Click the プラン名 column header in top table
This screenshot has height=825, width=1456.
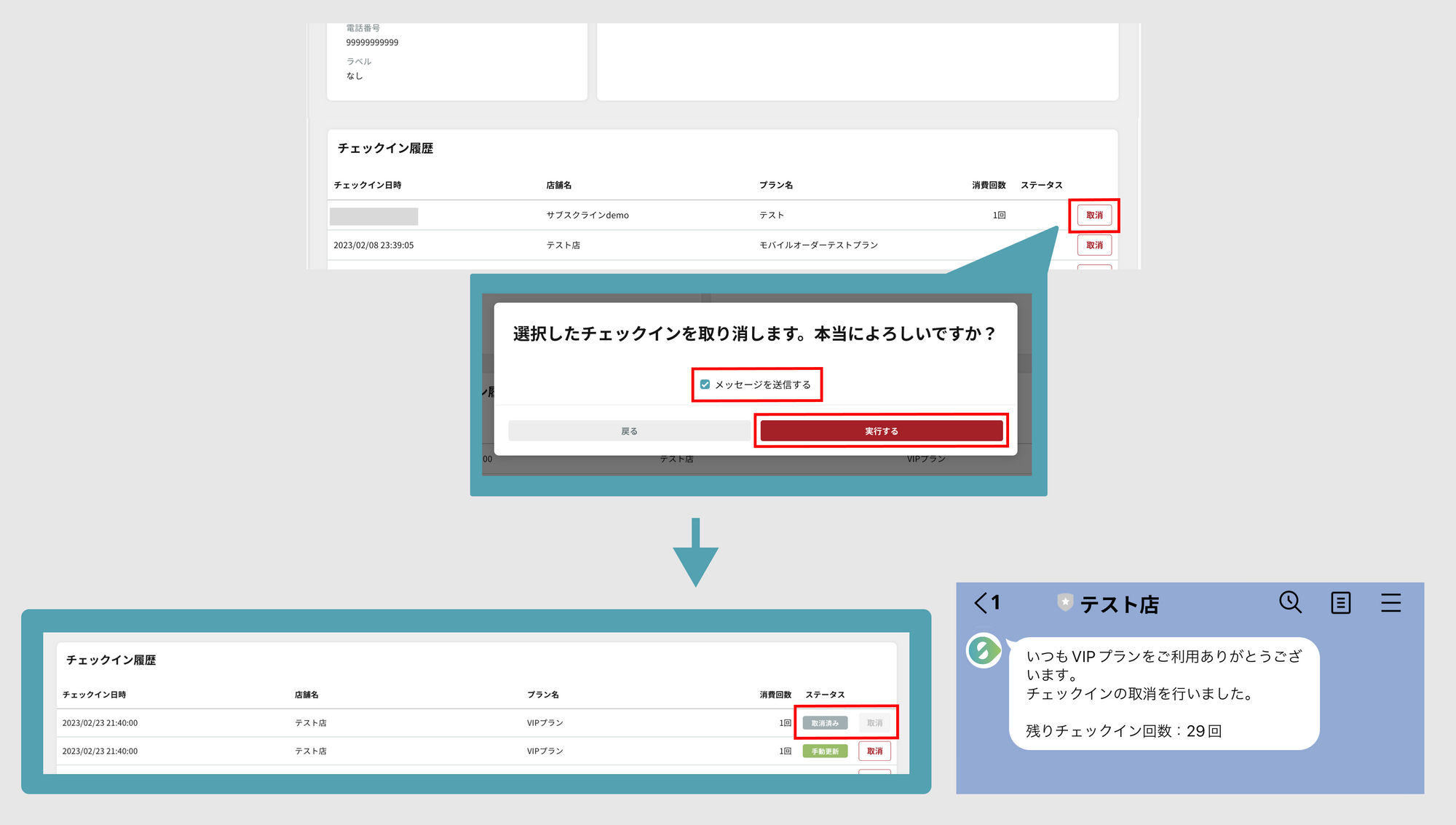(776, 185)
